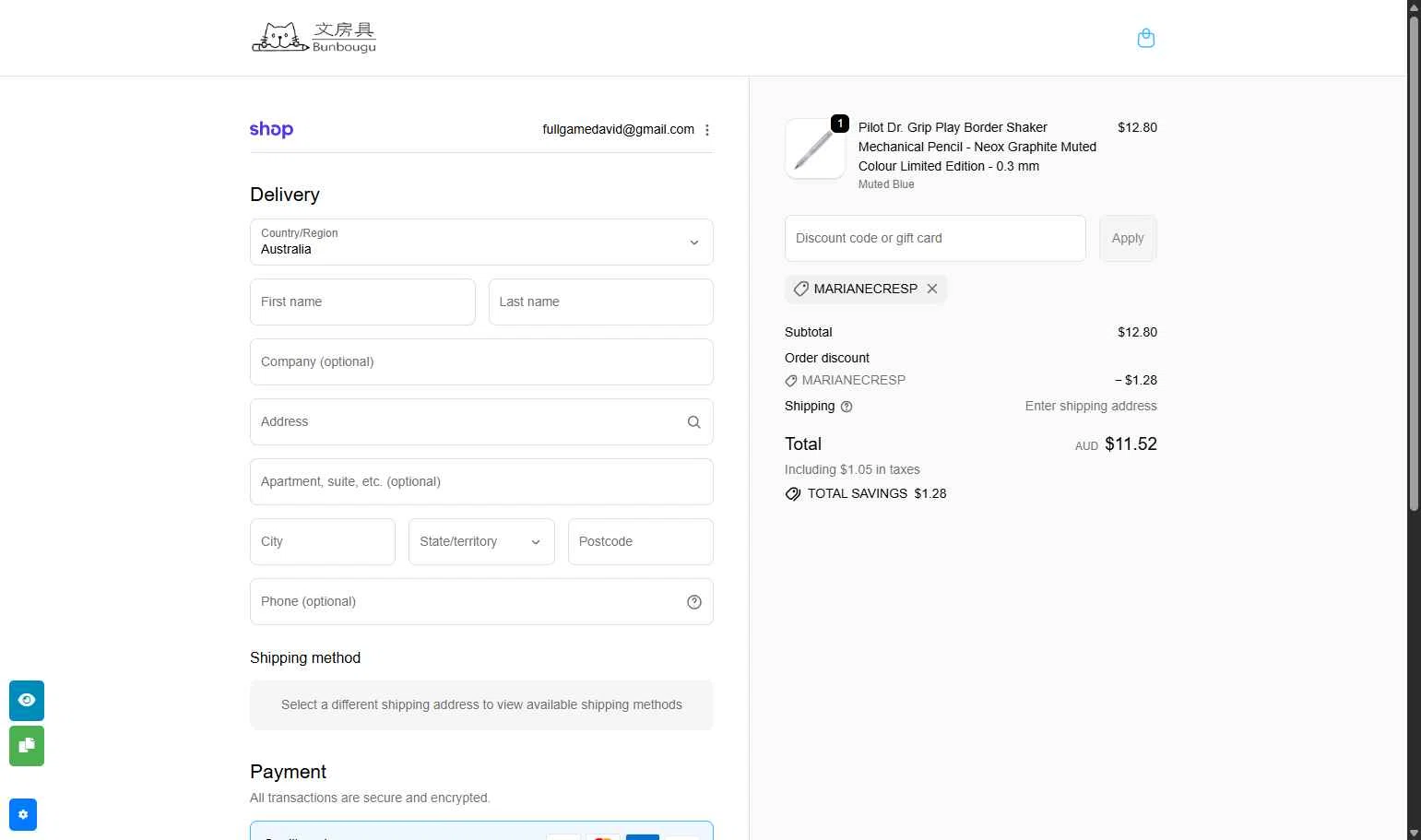Focus the Postcode field
The height and width of the screenshot is (840, 1421).
point(641,542)
